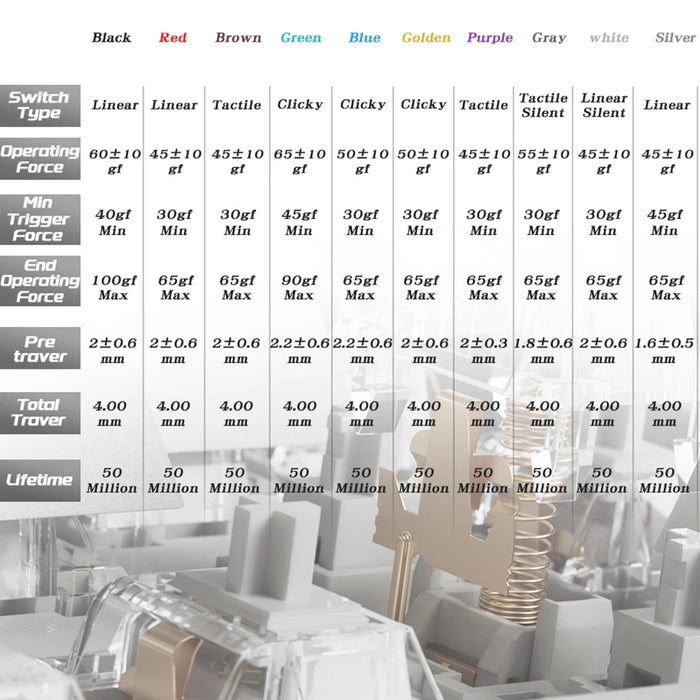Image resolution: width=700 pixels, height=700 pixels.
Task: Click the Tactile Silent cell for Gray
Action: pyautogui.click(x=543, y=105)
